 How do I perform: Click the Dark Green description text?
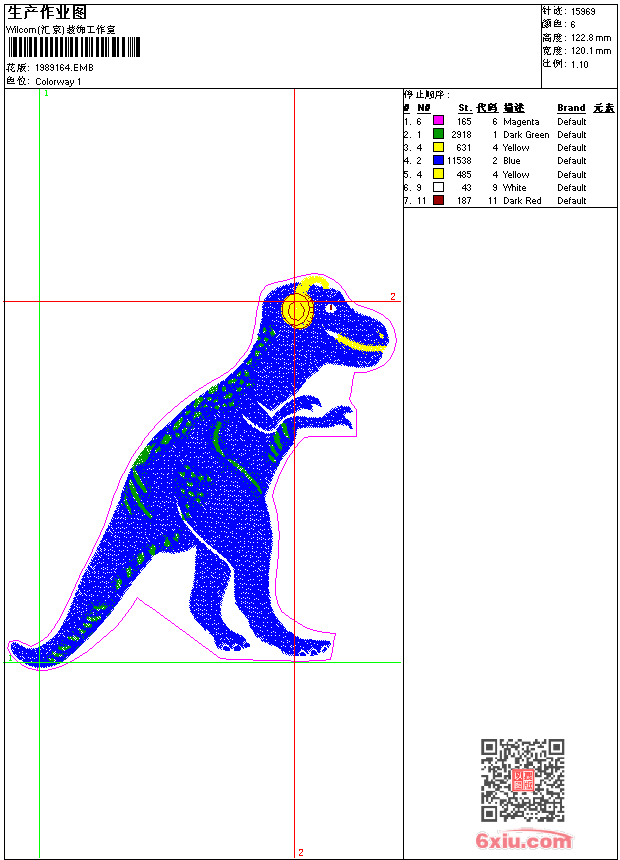pos(526,134)
